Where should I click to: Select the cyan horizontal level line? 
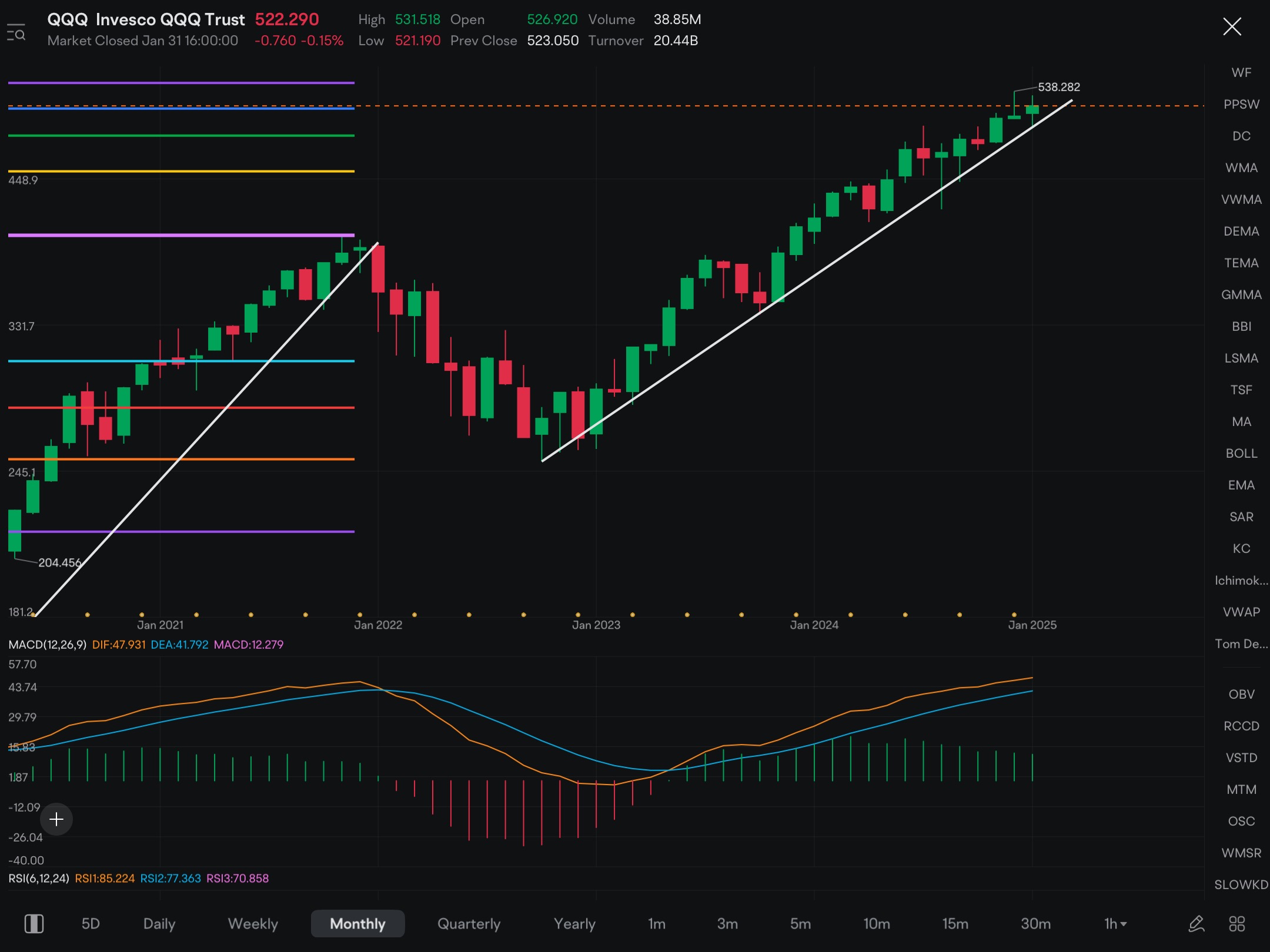181,361
